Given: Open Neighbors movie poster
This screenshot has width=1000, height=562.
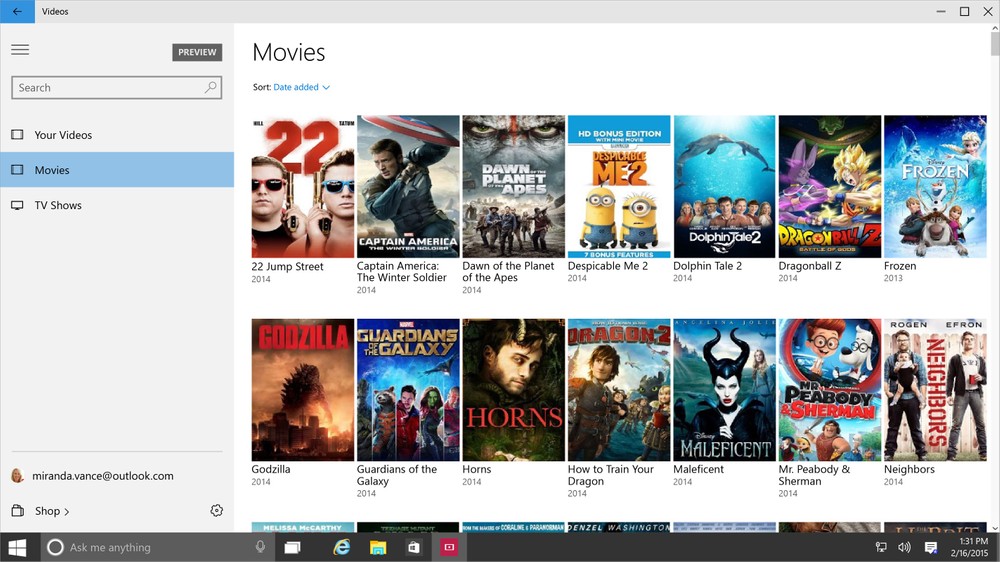Looking at the screenshot, I should (x=935, y=390).
